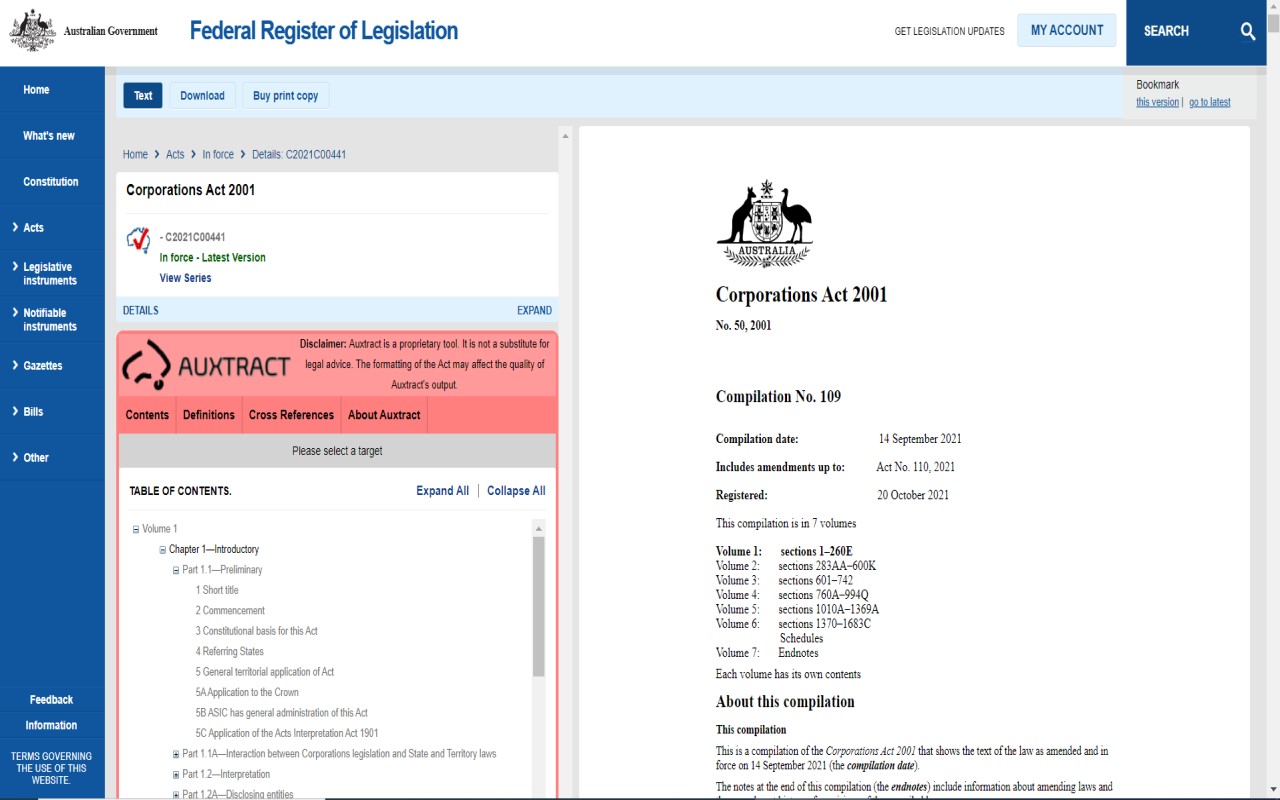Collapse Part 1.1—Preliminary node

[x=176, y=570]
